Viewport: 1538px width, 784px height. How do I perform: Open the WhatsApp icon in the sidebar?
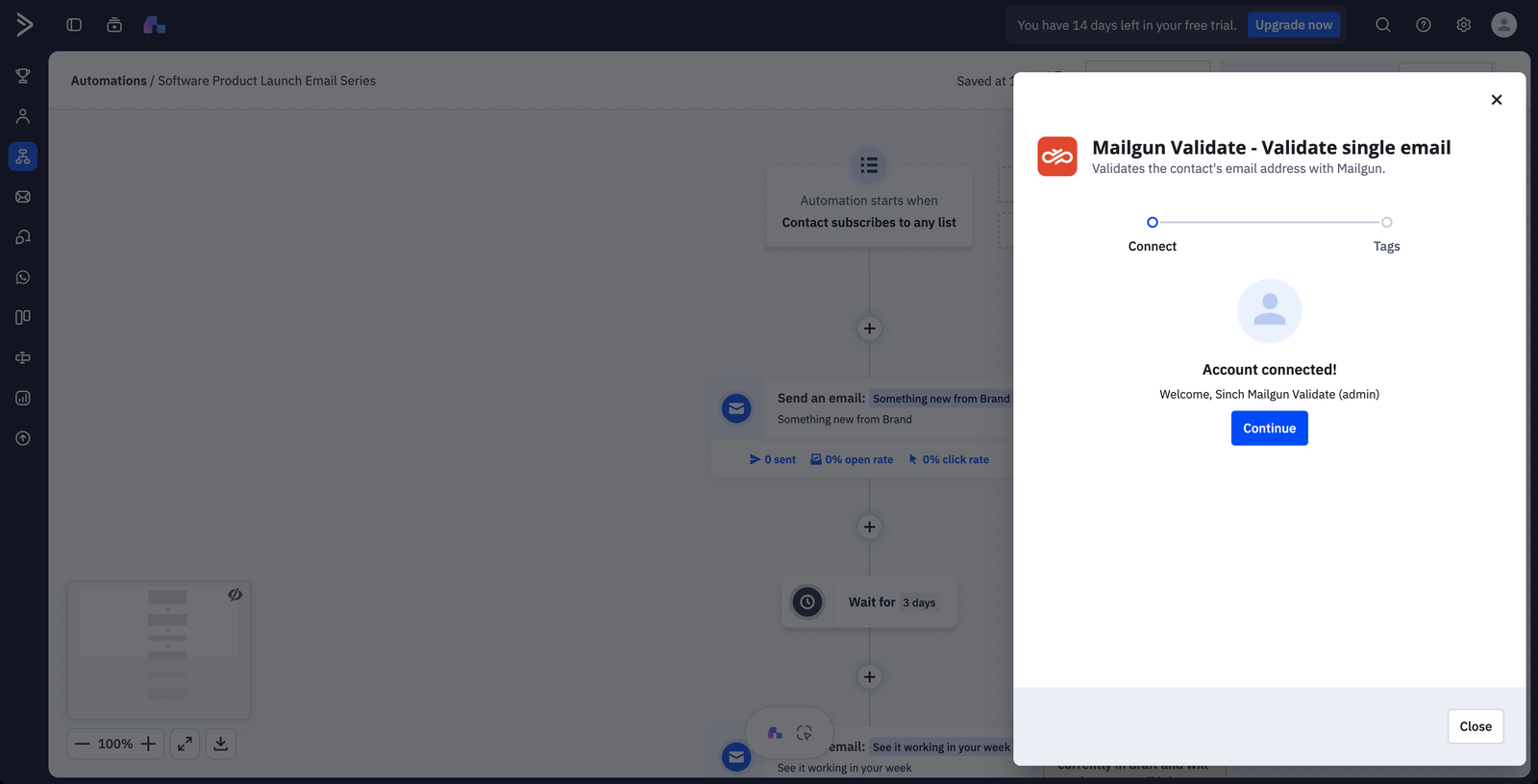click(x=23, y=278)
